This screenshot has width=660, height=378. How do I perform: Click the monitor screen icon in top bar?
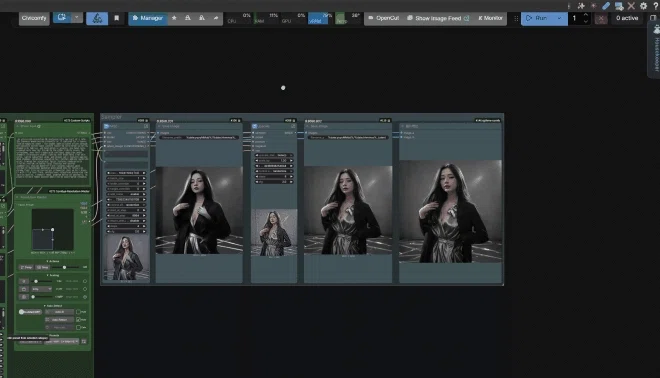(x=619, y=6)
